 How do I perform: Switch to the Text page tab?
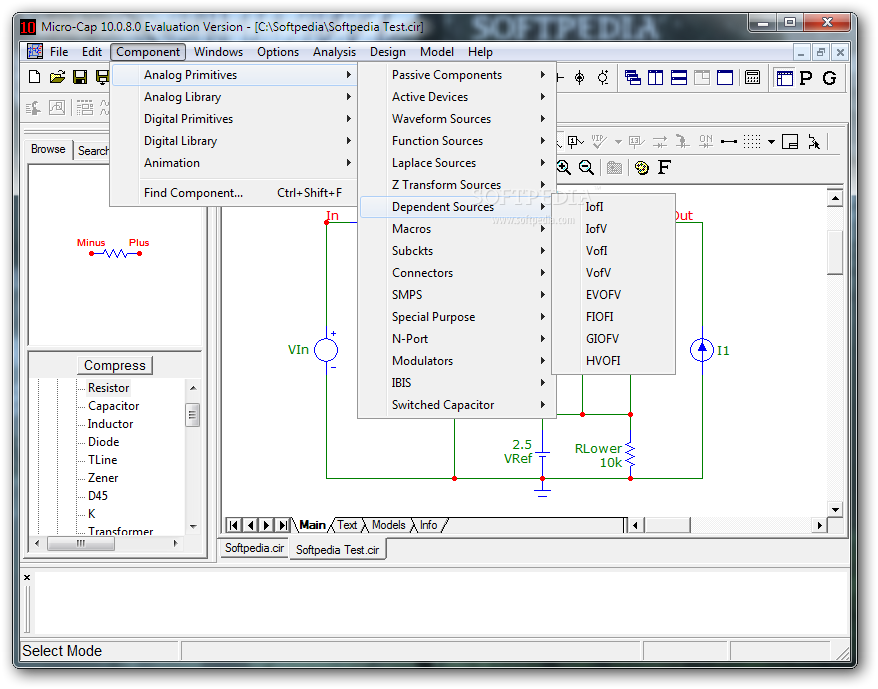pos(347,525)
